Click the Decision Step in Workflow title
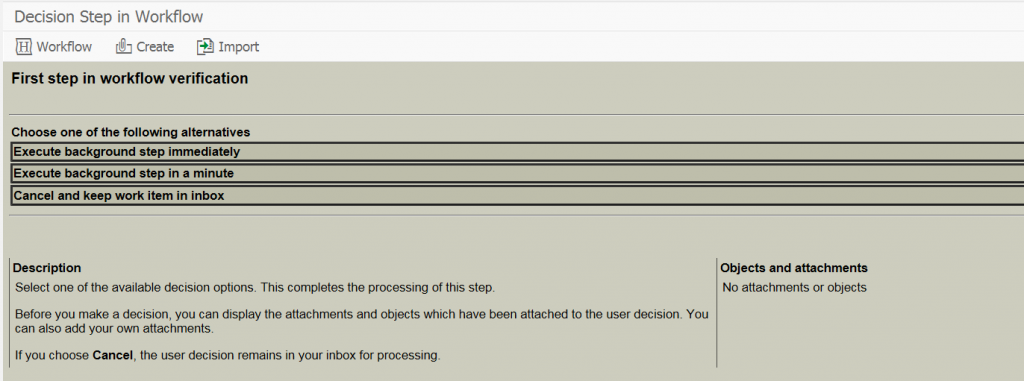This screenshot has height=381, width=1024. [108, 17]
